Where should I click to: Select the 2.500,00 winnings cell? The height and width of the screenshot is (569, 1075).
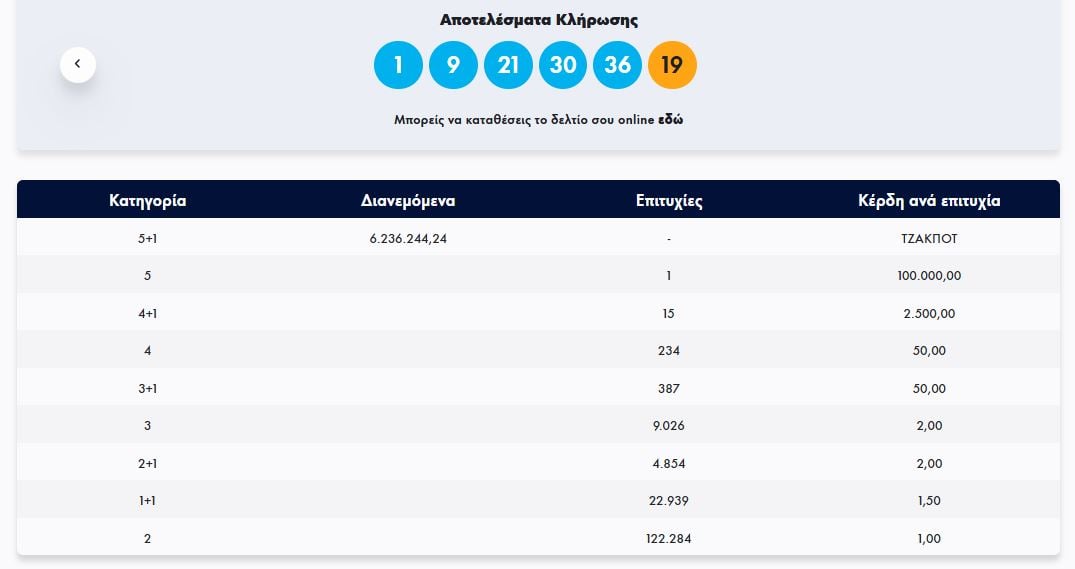pos(929,313)
